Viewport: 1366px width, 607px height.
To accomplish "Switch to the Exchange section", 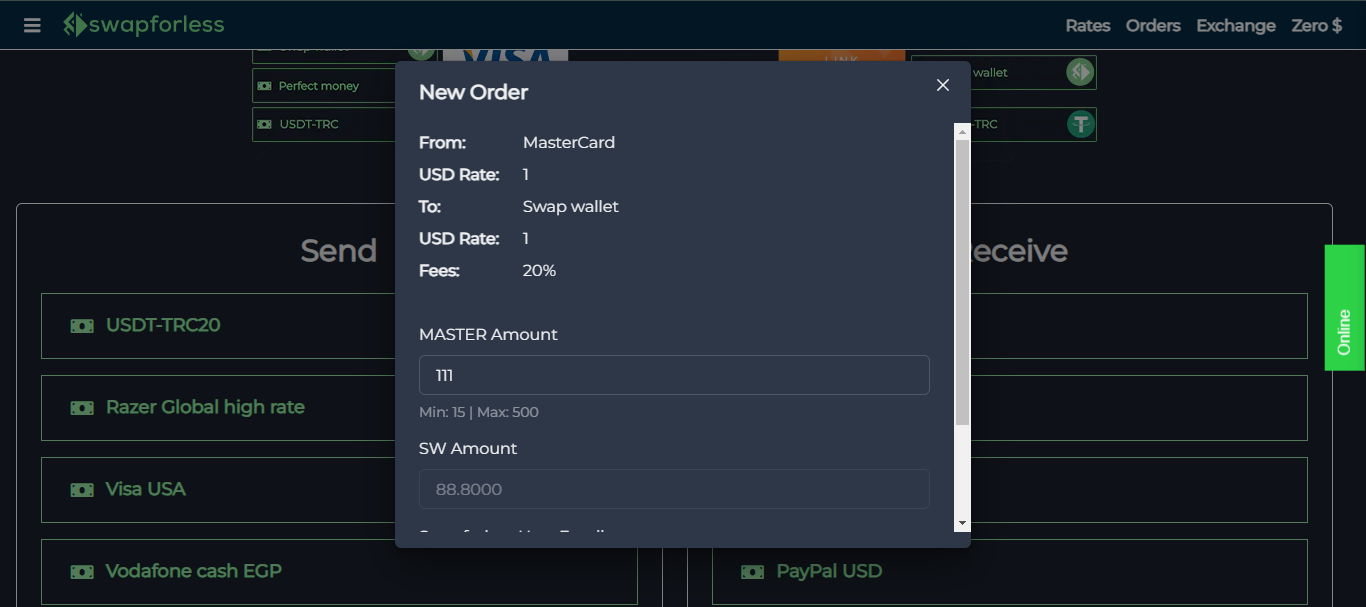I will coord(1236,25).
